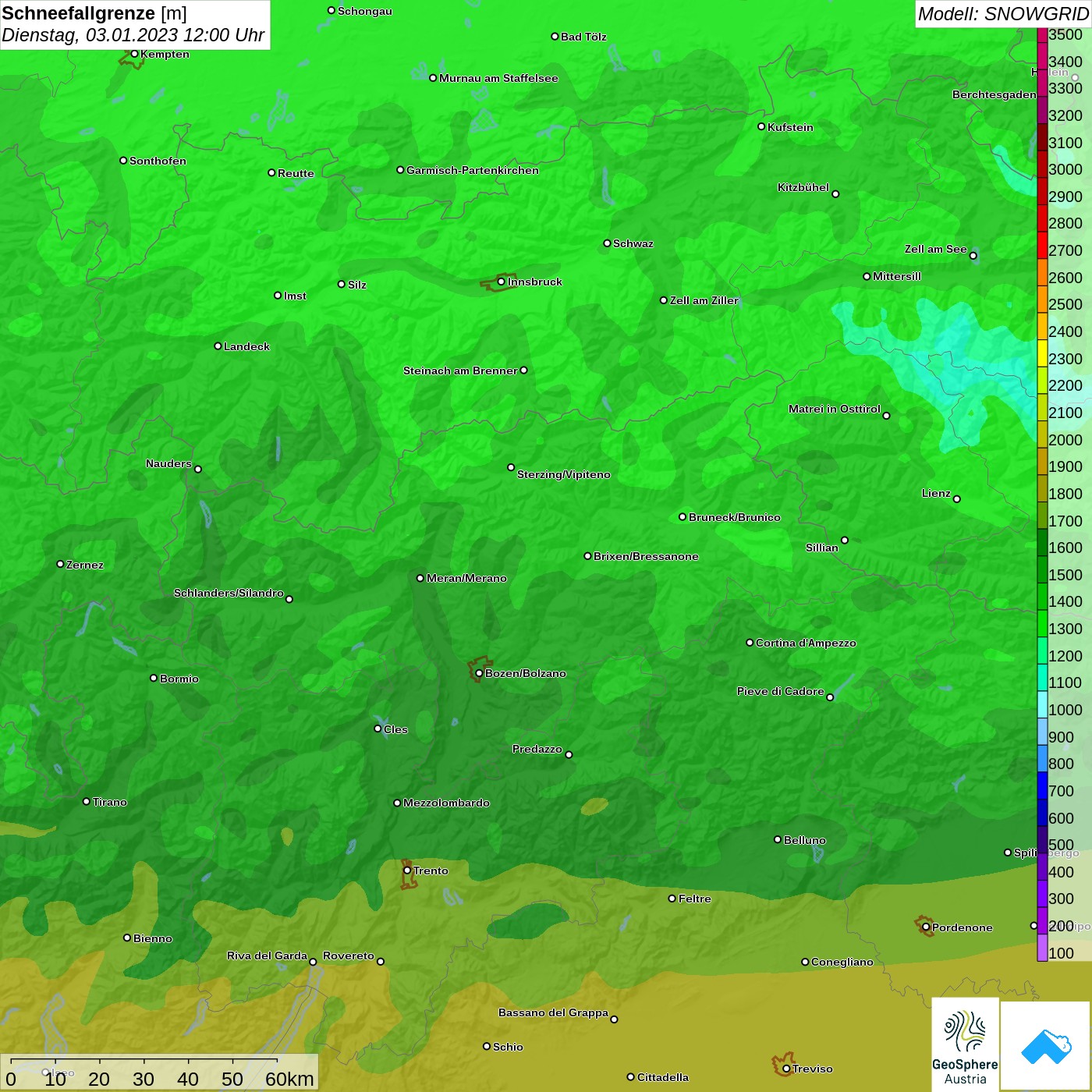Click the Schlanders/Silandro label

point(229,593)
